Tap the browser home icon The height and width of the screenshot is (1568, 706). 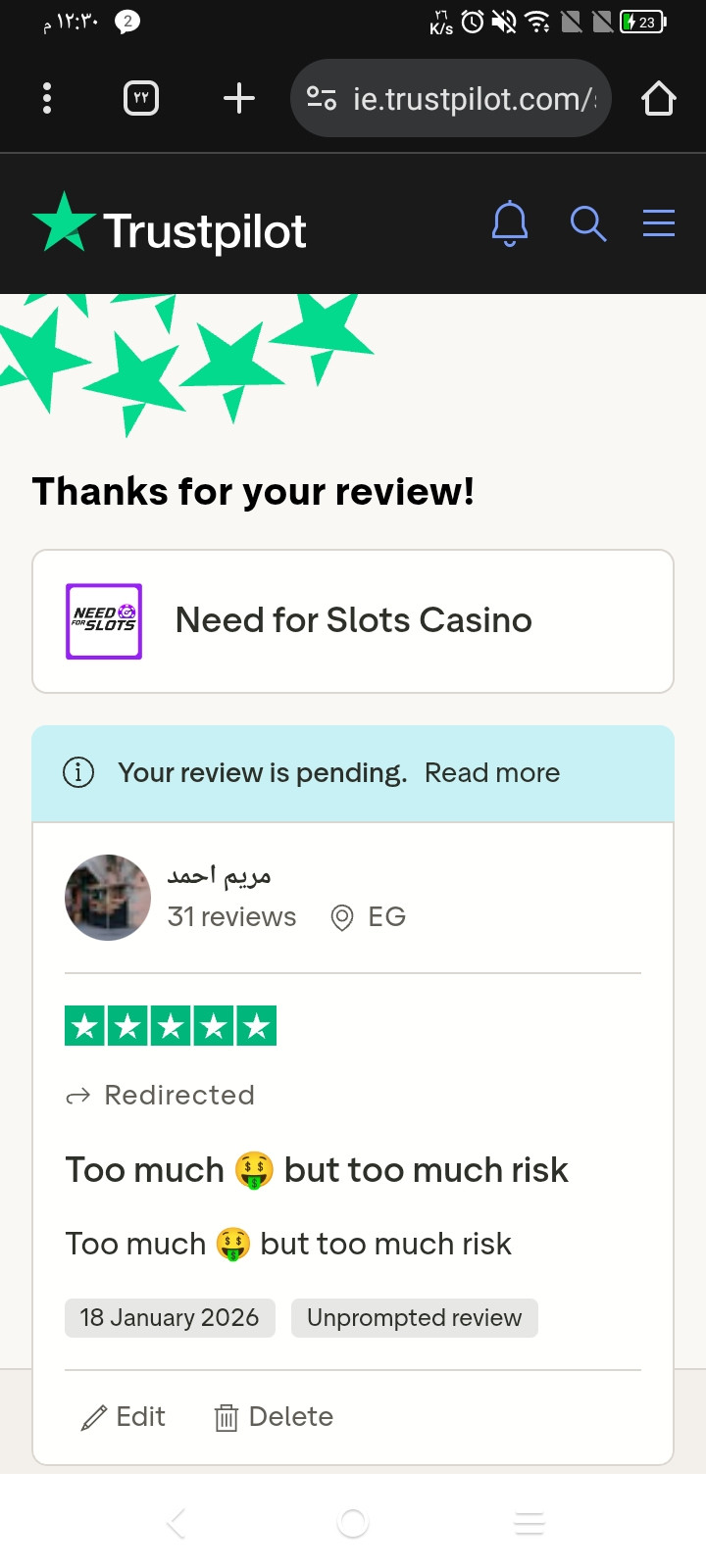pos(658,98)
